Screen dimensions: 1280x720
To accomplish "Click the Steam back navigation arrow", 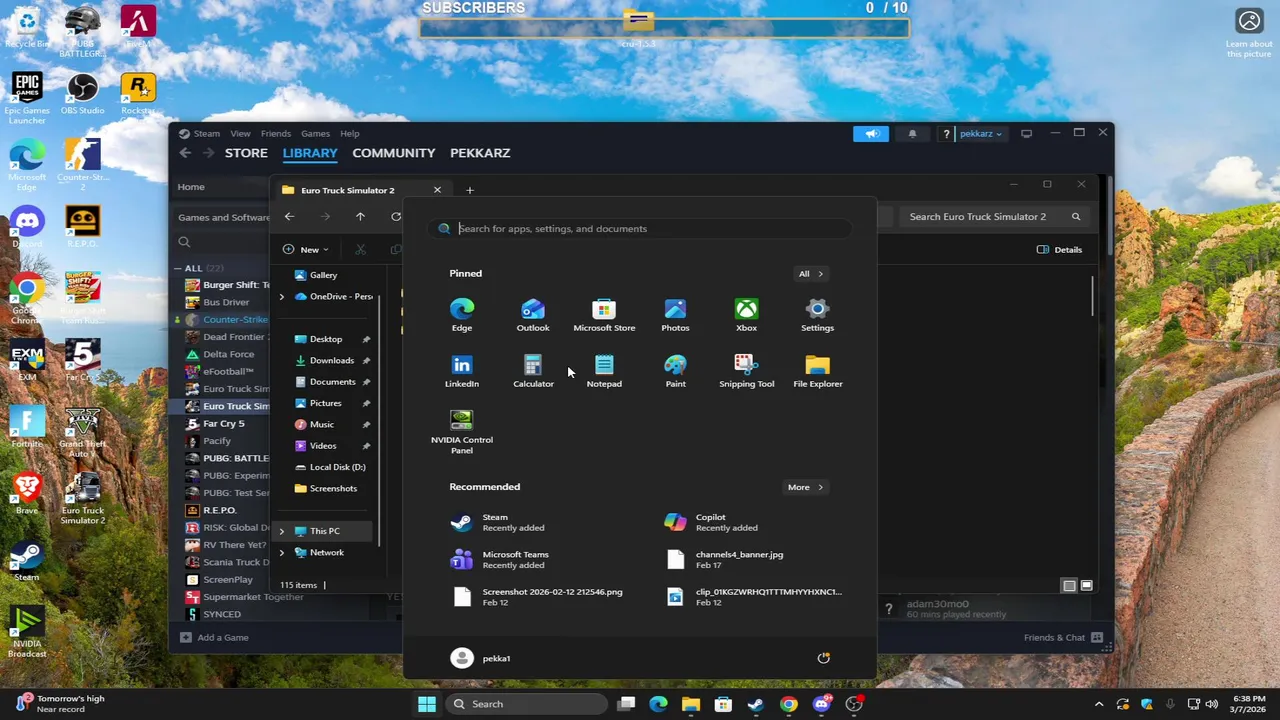I will (185, 153).
